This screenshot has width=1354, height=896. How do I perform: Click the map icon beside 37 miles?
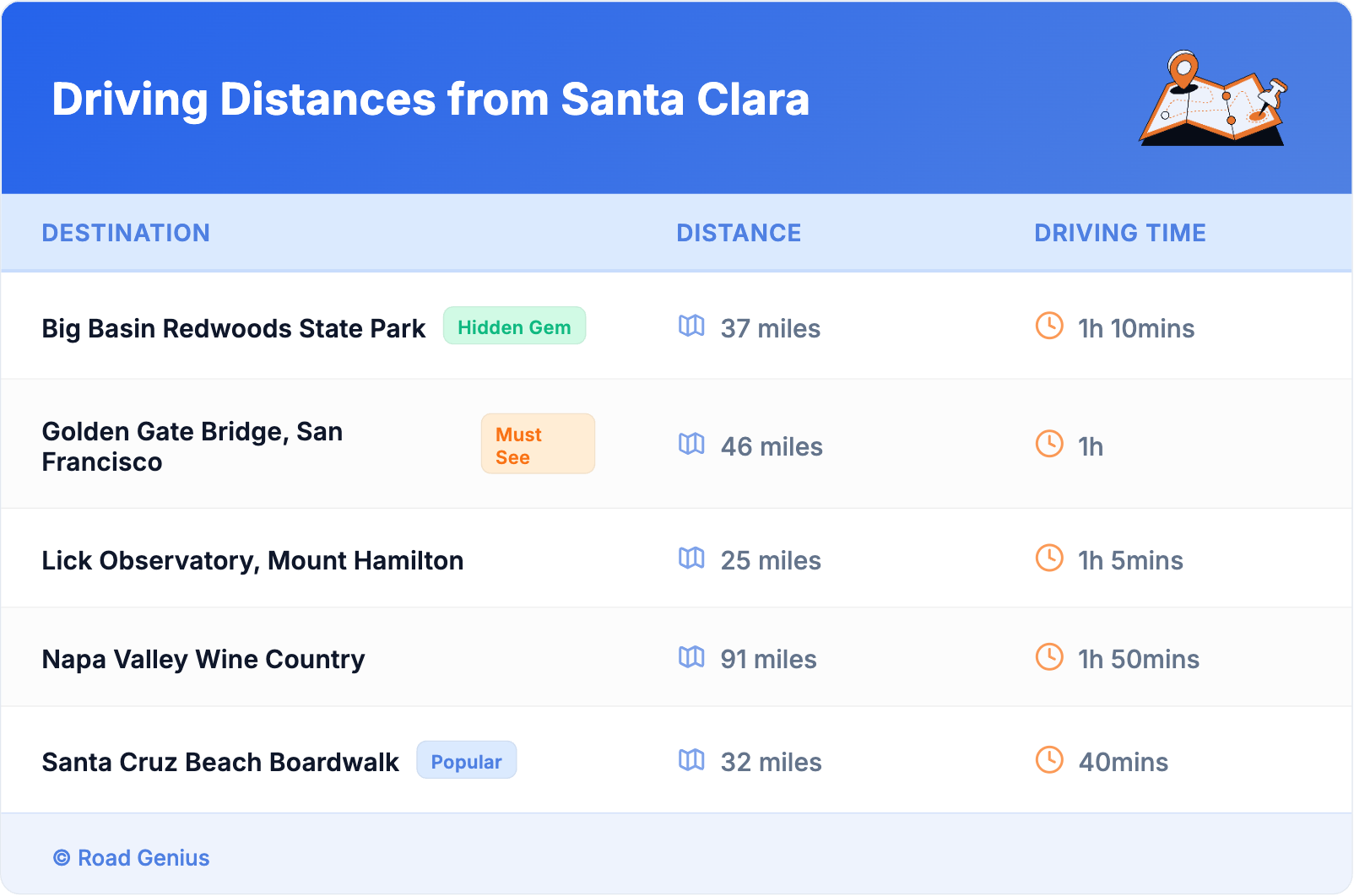coord(691,327)
